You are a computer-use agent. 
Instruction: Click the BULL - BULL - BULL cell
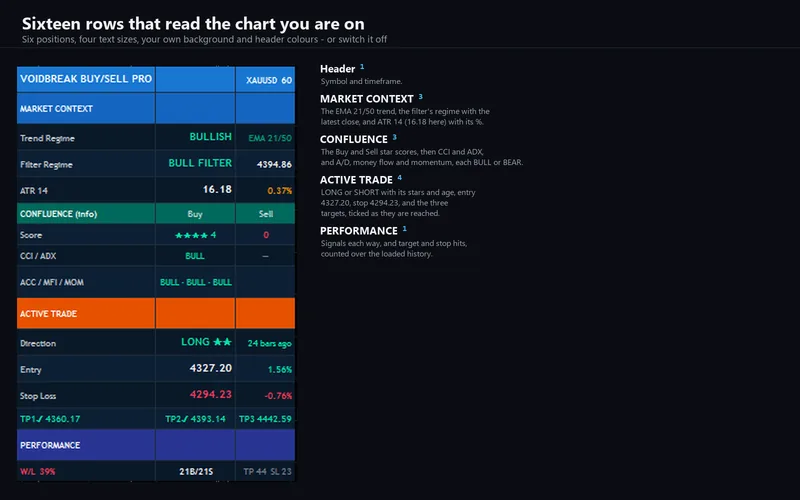[x=195, y=282]
